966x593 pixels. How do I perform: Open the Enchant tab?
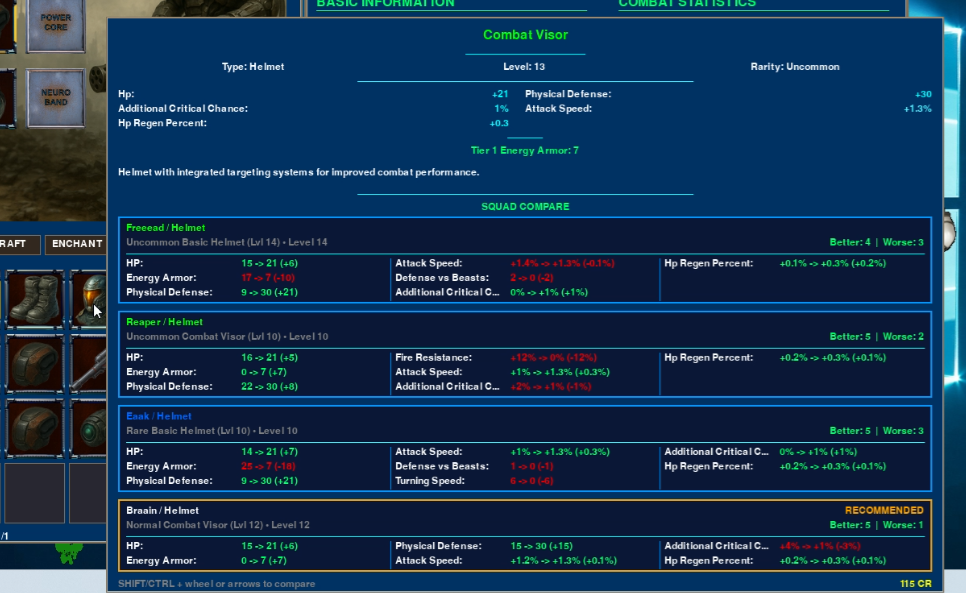coord(77,244)
